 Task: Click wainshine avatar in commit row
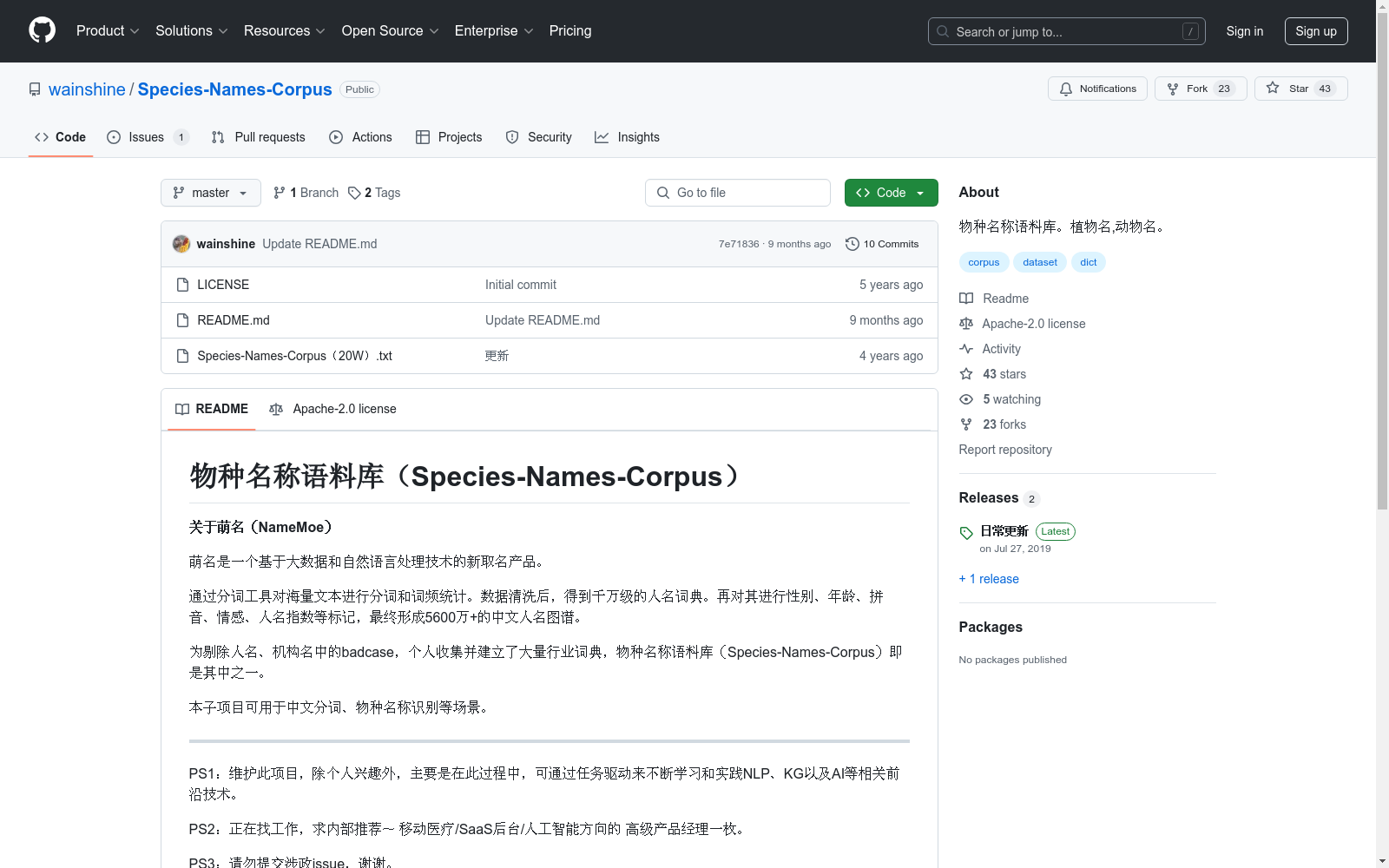point(181,244)
